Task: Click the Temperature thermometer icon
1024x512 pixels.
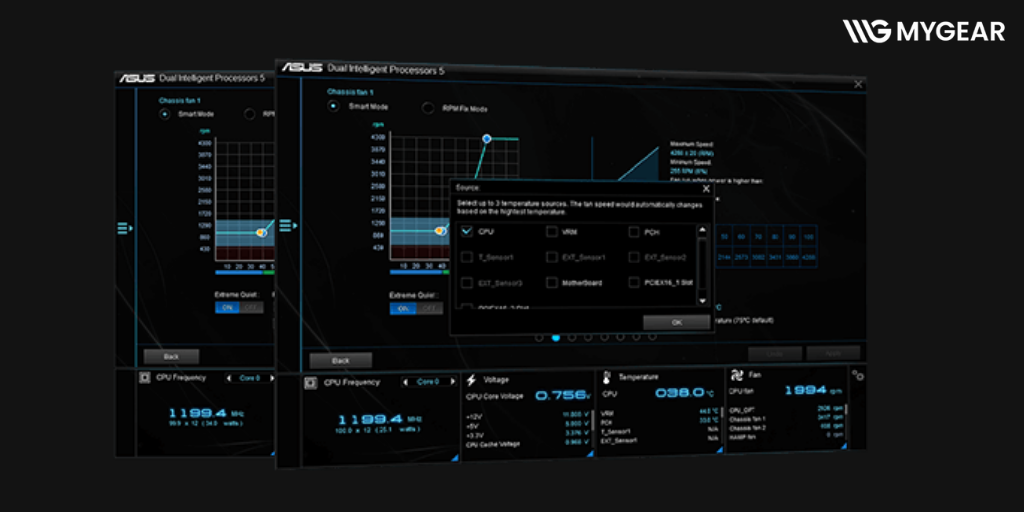Action: click(608, 377)
